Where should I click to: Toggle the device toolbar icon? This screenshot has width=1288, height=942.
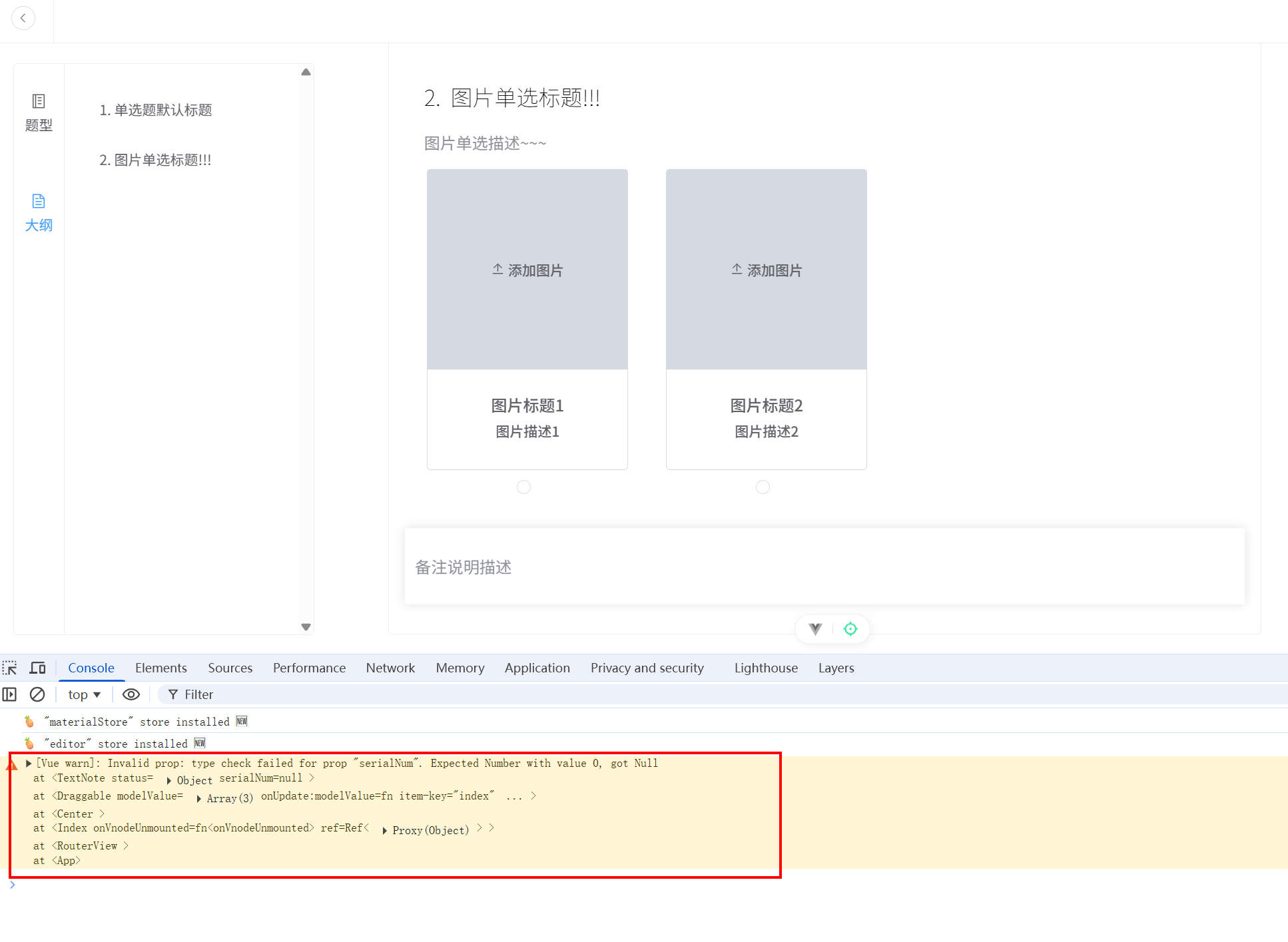[38, 668]
